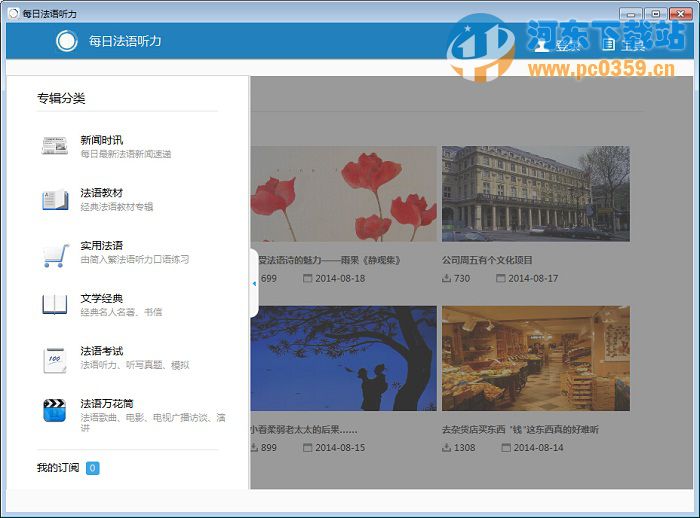Screen dimensions: 700x518
Task: Choose the 新闻时讯 category title
Action: 102,140
